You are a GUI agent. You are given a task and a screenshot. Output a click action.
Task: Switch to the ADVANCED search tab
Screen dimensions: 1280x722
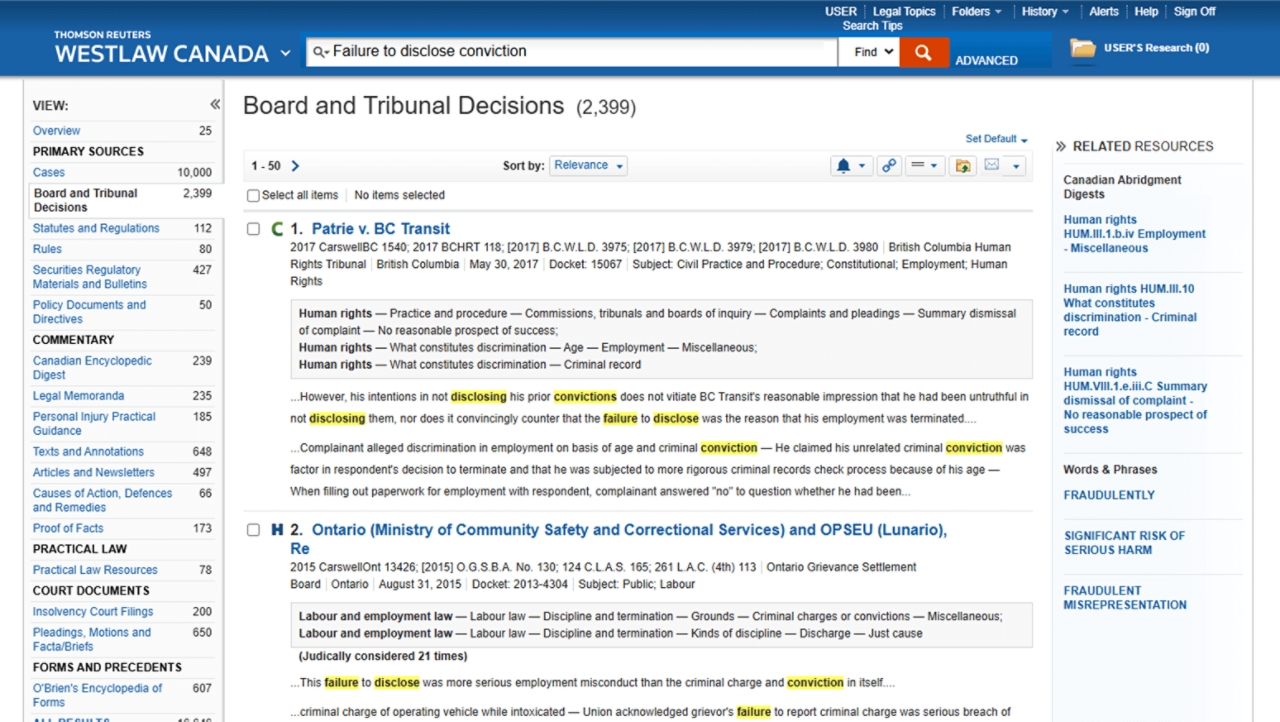pyautogui.click(x=987, y=60)
